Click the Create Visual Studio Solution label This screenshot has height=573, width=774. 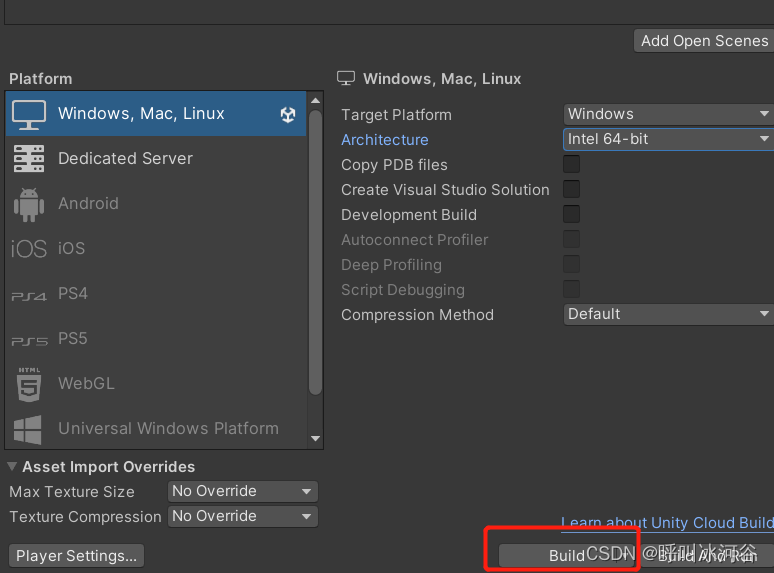click(445, 190)
